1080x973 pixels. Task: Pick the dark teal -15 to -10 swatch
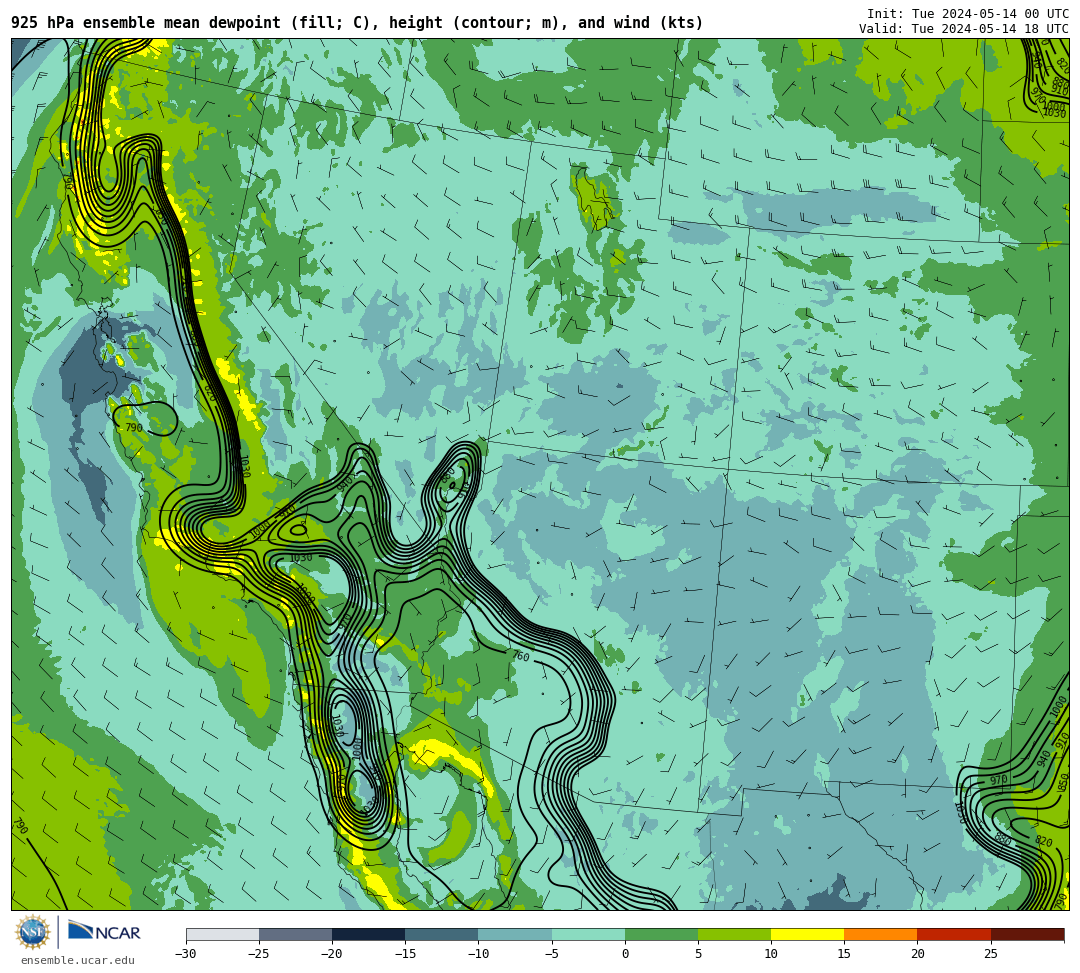[x=442, y=934]
